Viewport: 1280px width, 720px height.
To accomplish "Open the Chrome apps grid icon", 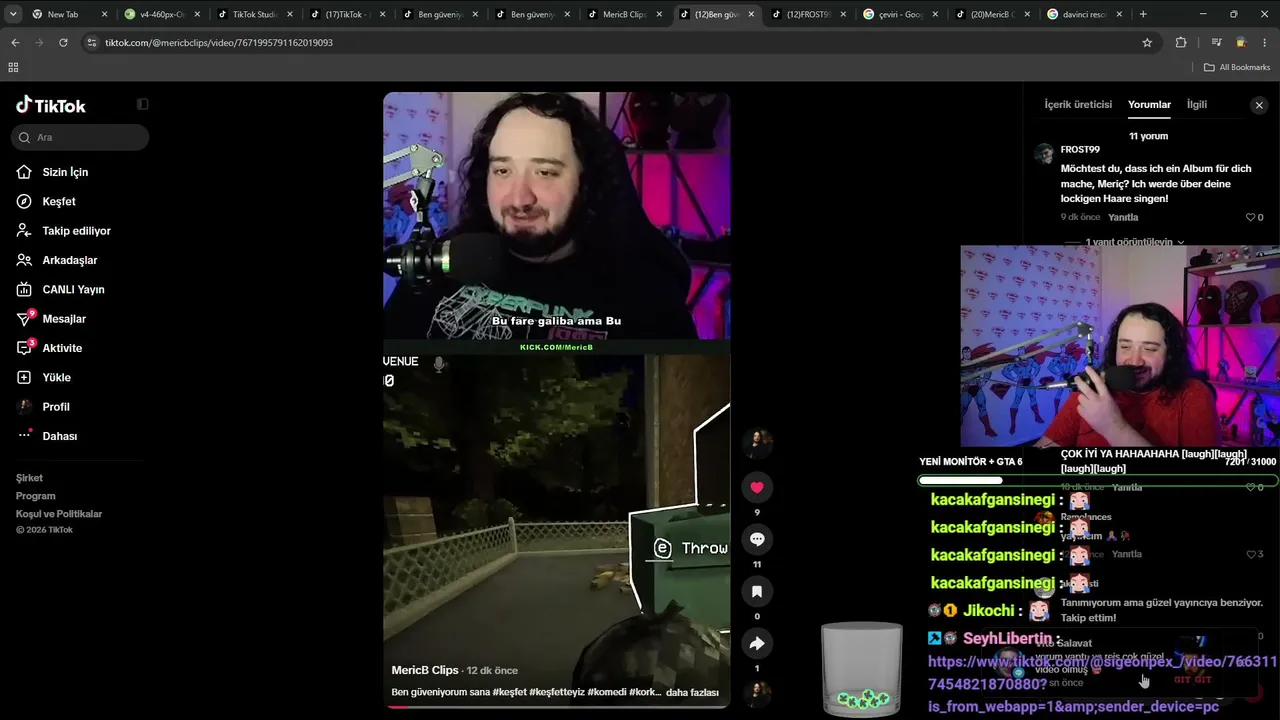I will click(13, 67).
